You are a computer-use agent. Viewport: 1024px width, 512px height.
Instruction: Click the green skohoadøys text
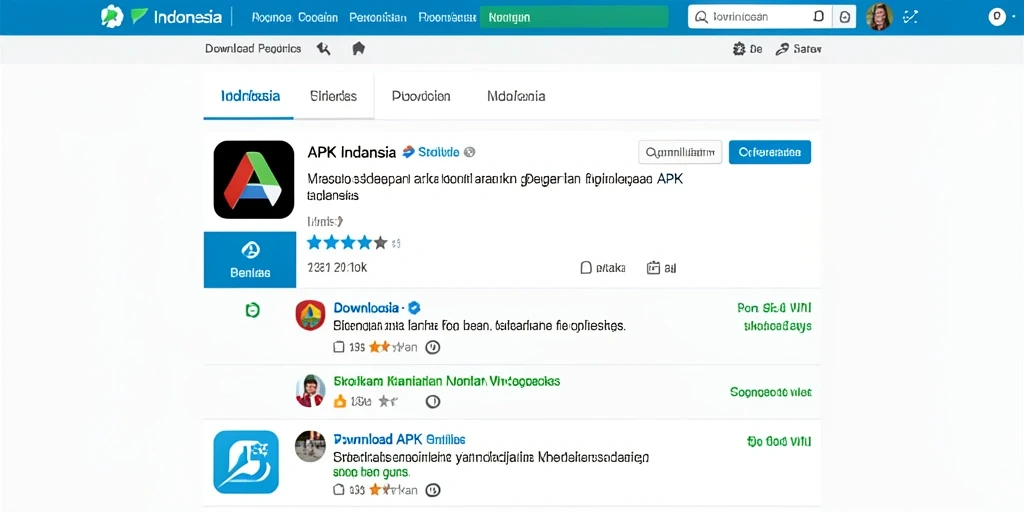click(x=778, y=325)
